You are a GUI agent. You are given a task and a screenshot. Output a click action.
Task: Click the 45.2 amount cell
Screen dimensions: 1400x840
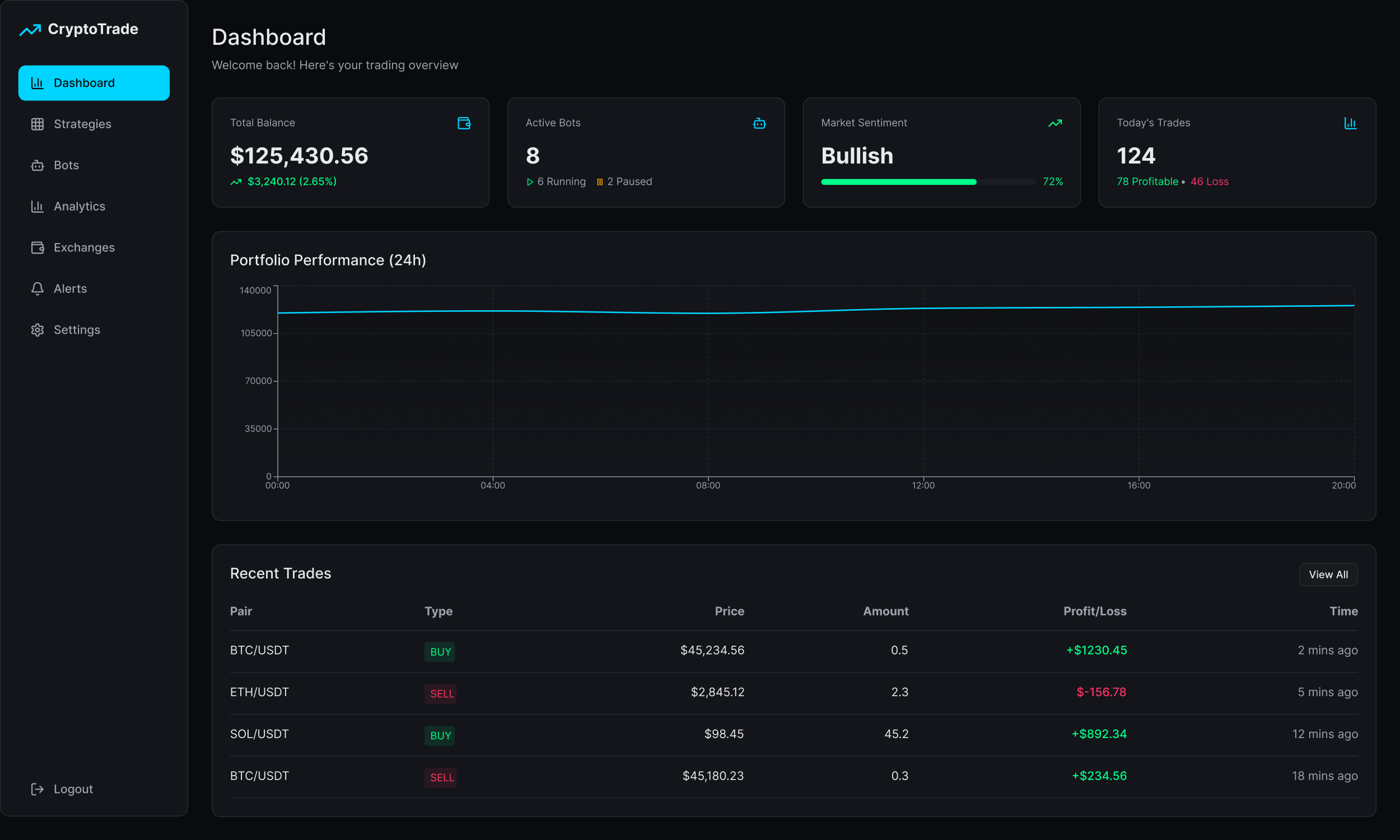897,734
